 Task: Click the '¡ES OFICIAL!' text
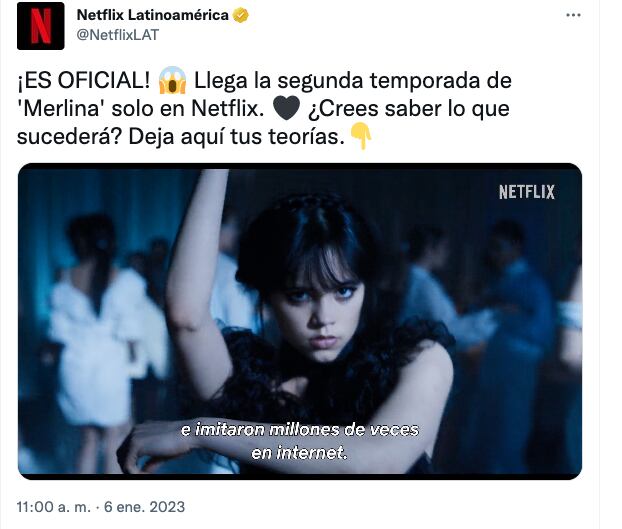point(84,81)
